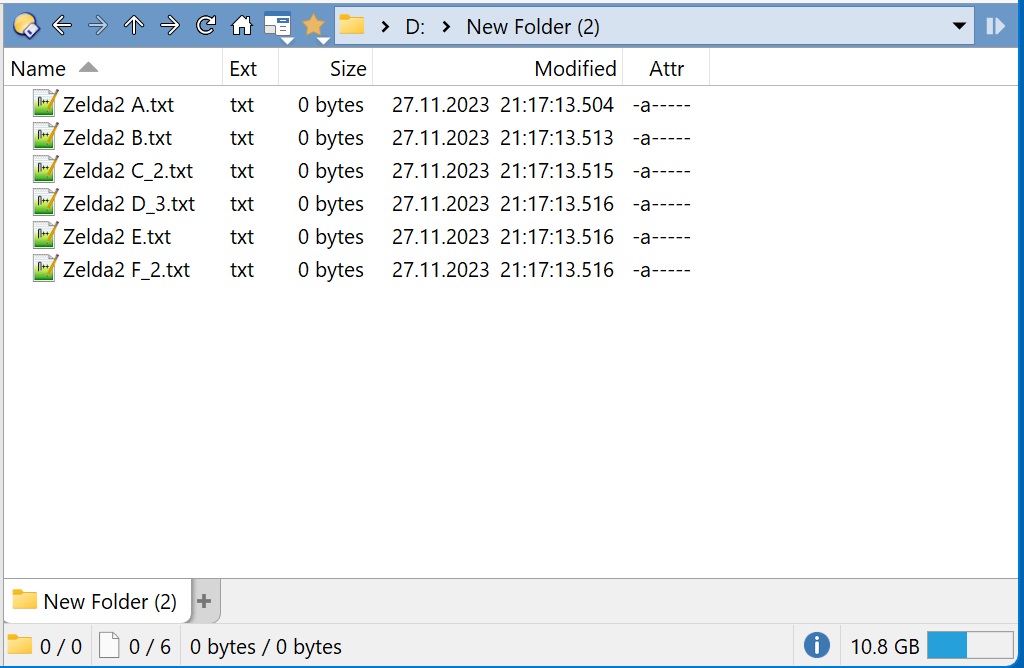Click the Zelda2 B.txt file icon
Screen dimensions: 1024x668
pos(45,136)
